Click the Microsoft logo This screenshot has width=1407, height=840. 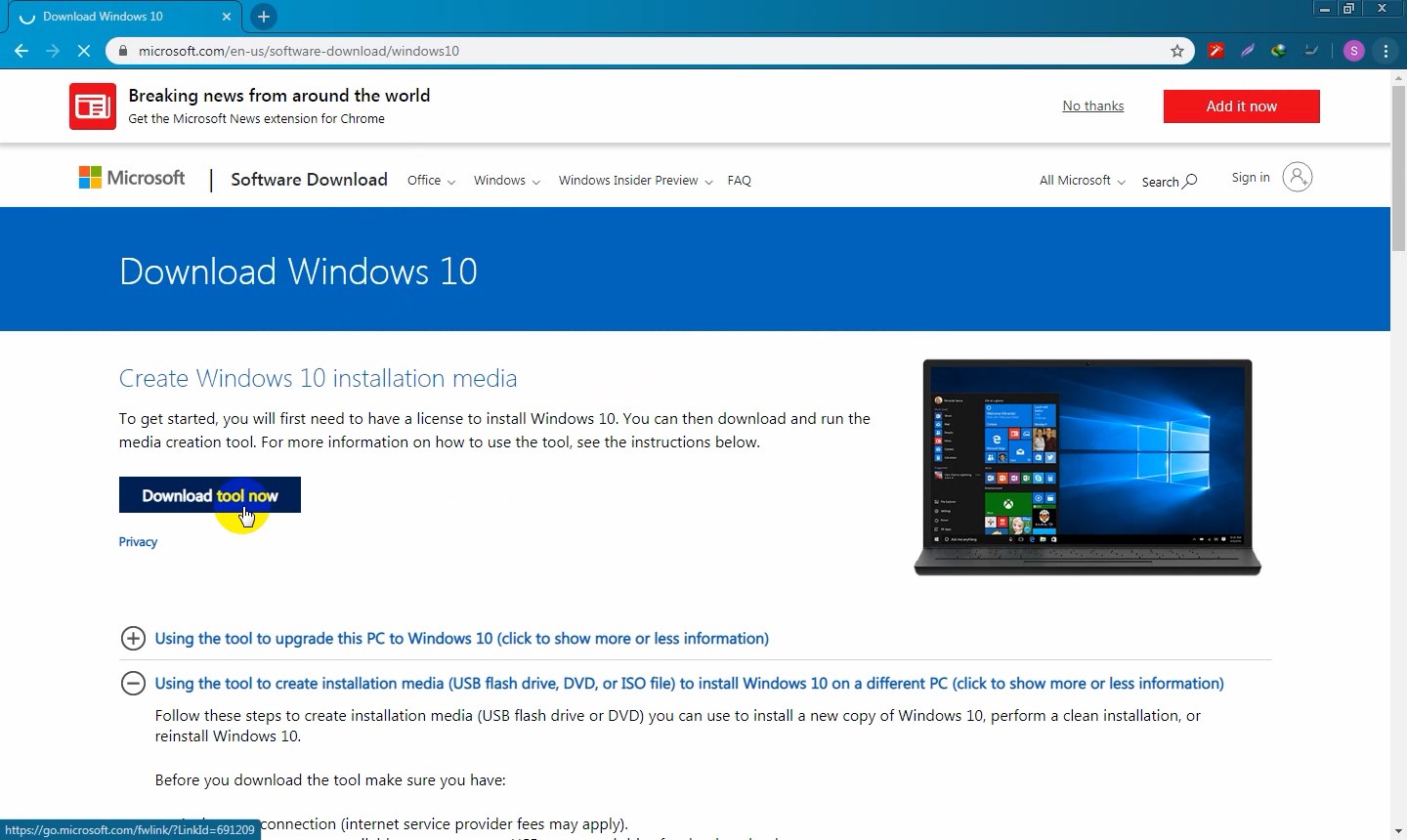coord(132,178)
